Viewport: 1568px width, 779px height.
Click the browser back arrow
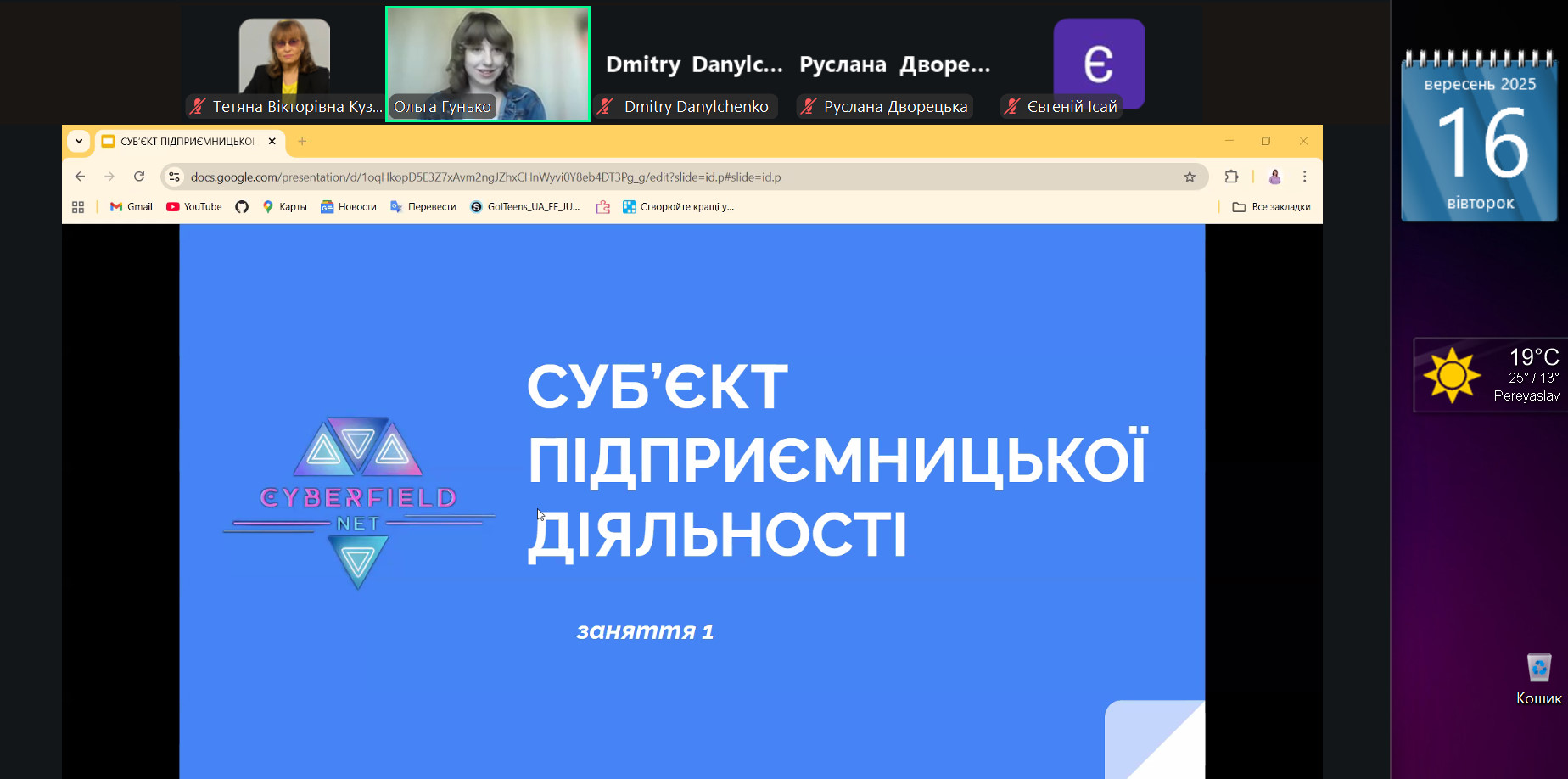(80, 177)
